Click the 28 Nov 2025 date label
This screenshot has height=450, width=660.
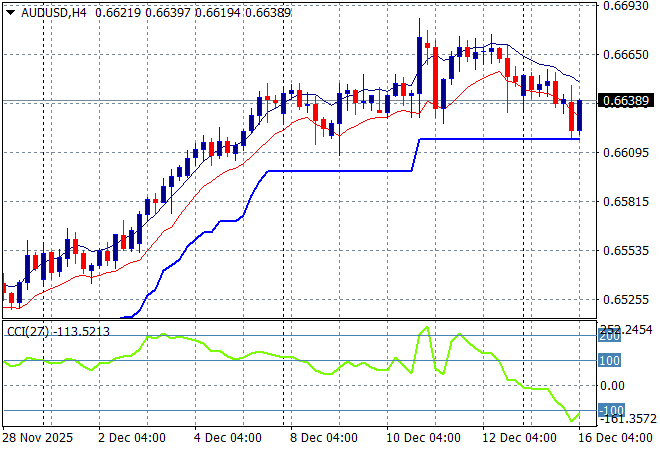click(x=38, y=438)
